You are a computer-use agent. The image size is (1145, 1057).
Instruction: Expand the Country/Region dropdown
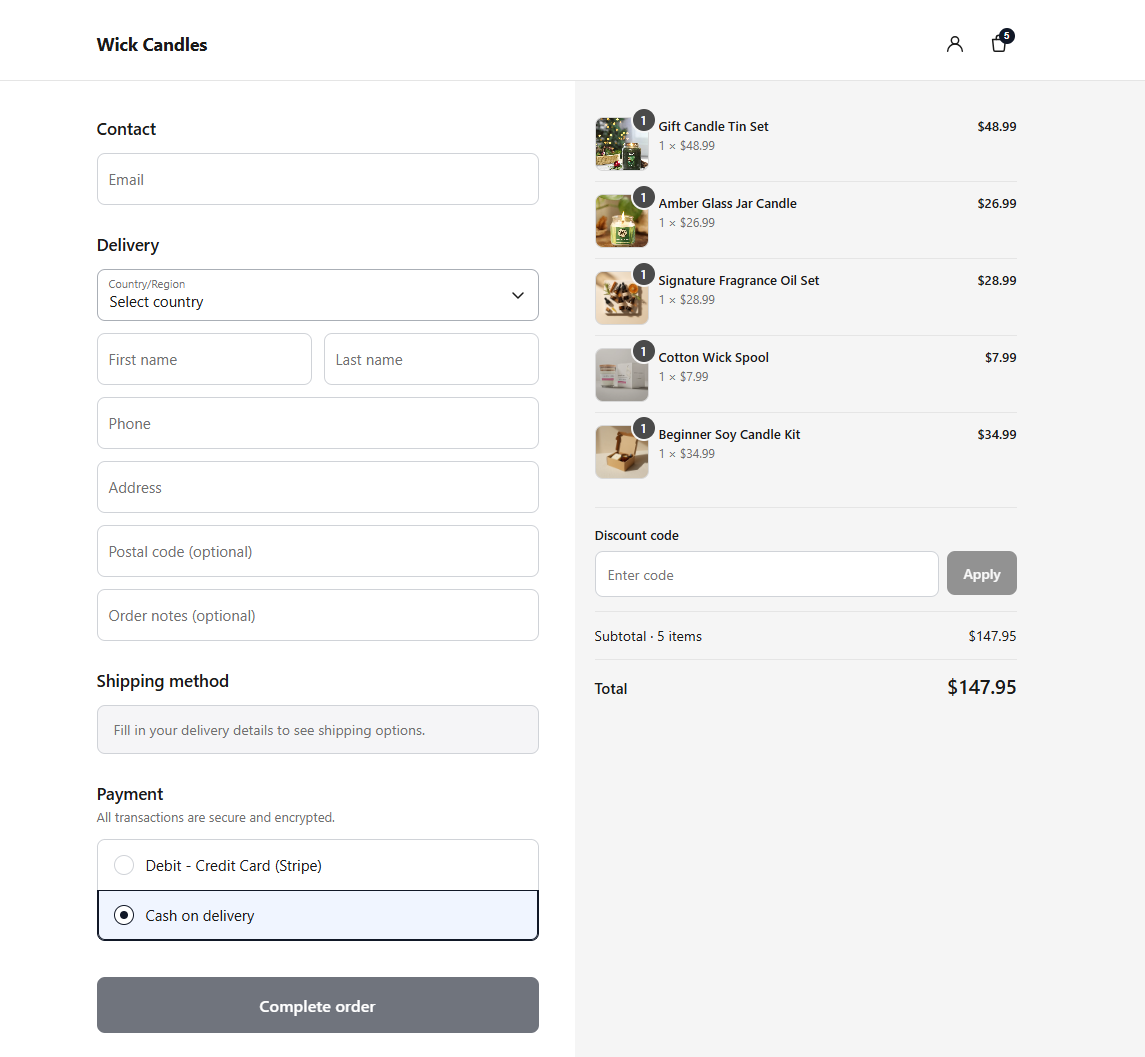click(x=318, y=295)
